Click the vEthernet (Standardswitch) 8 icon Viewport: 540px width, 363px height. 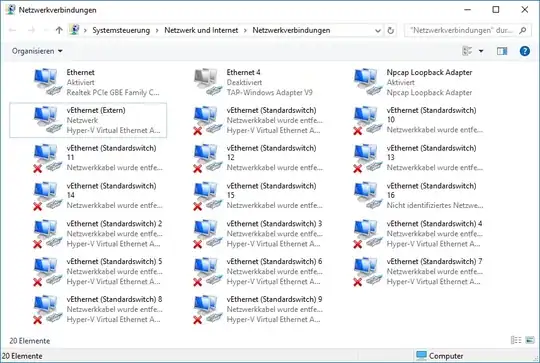(x=48, y=309)
